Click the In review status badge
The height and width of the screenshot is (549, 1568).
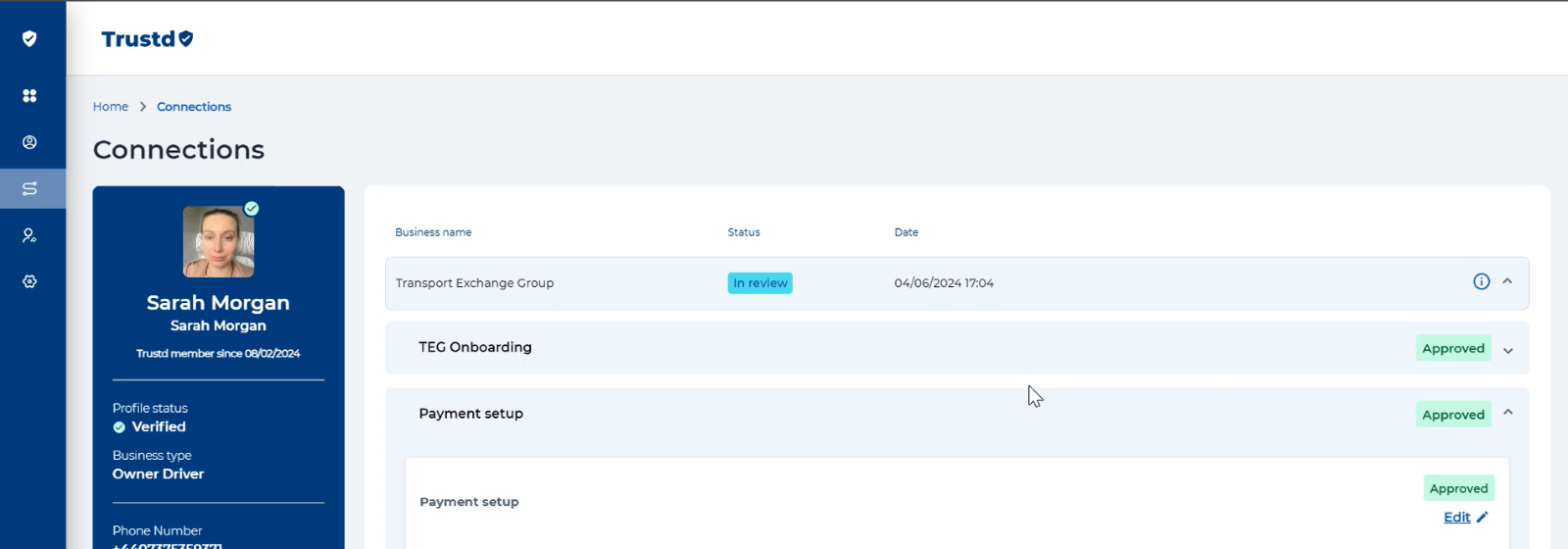759,282
